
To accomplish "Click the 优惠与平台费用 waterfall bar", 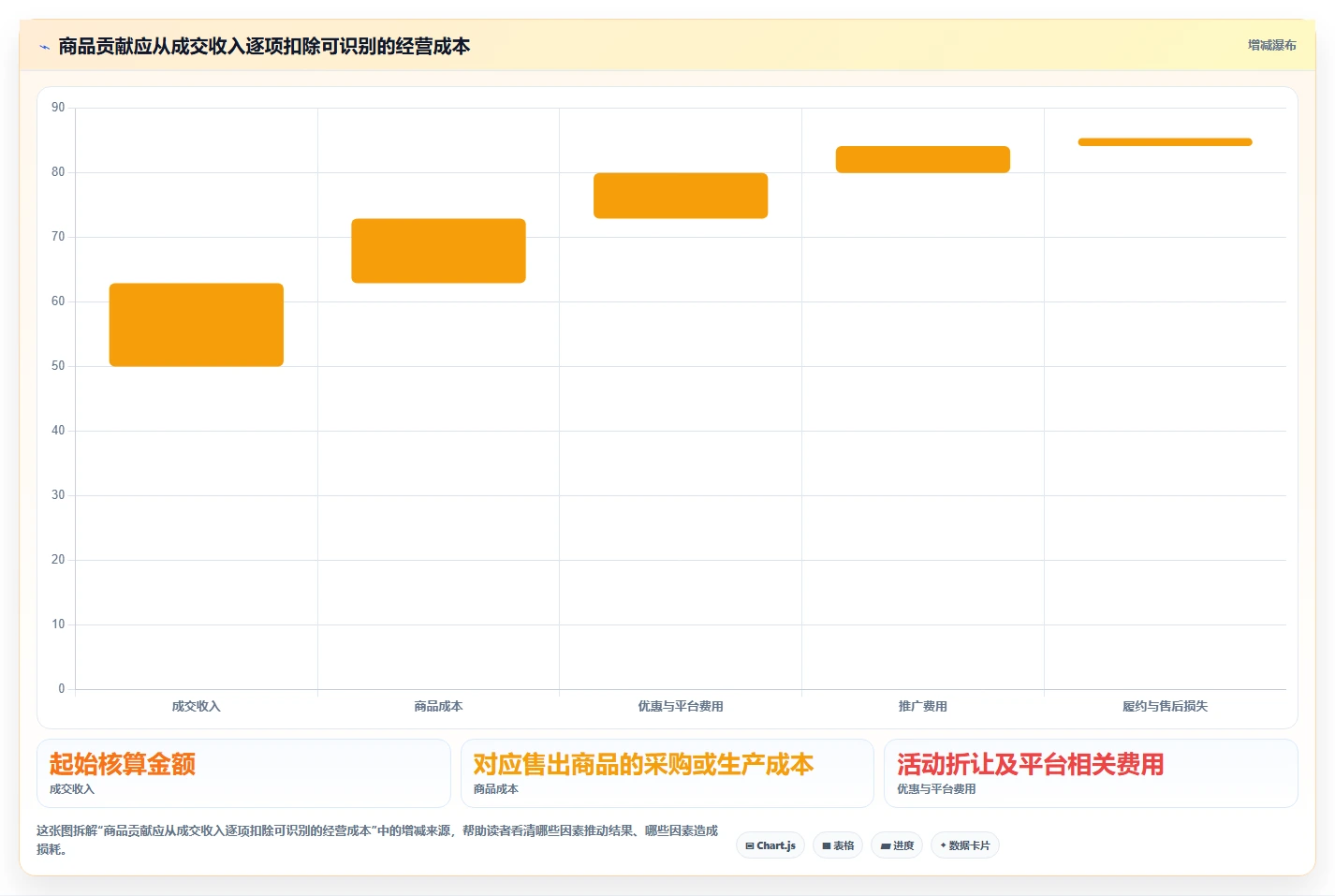I will 681,196.
